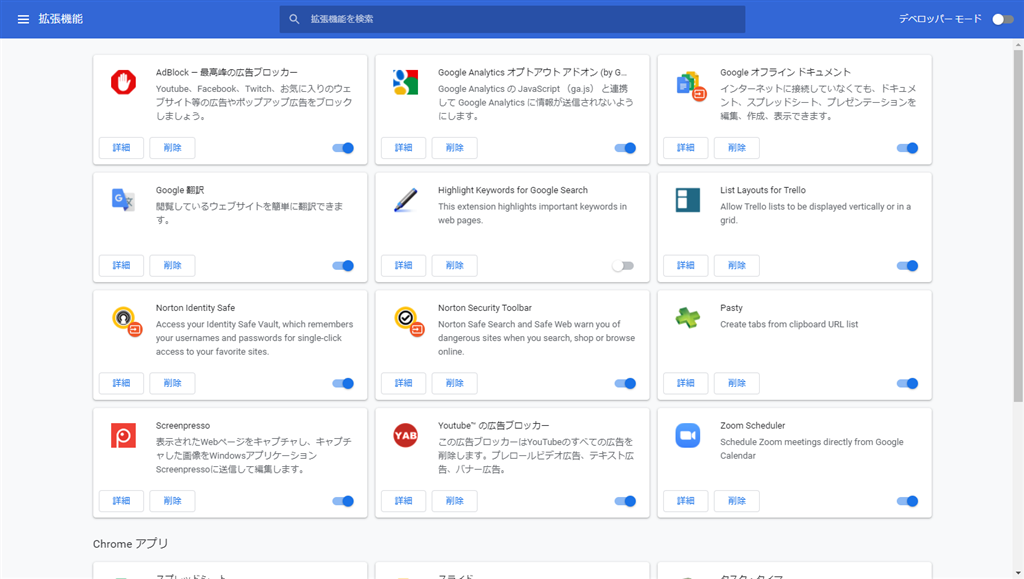Remove the Screenpresso extension
The height and width of the screenshot is (579, 1024).
click(x=172, y=501)
